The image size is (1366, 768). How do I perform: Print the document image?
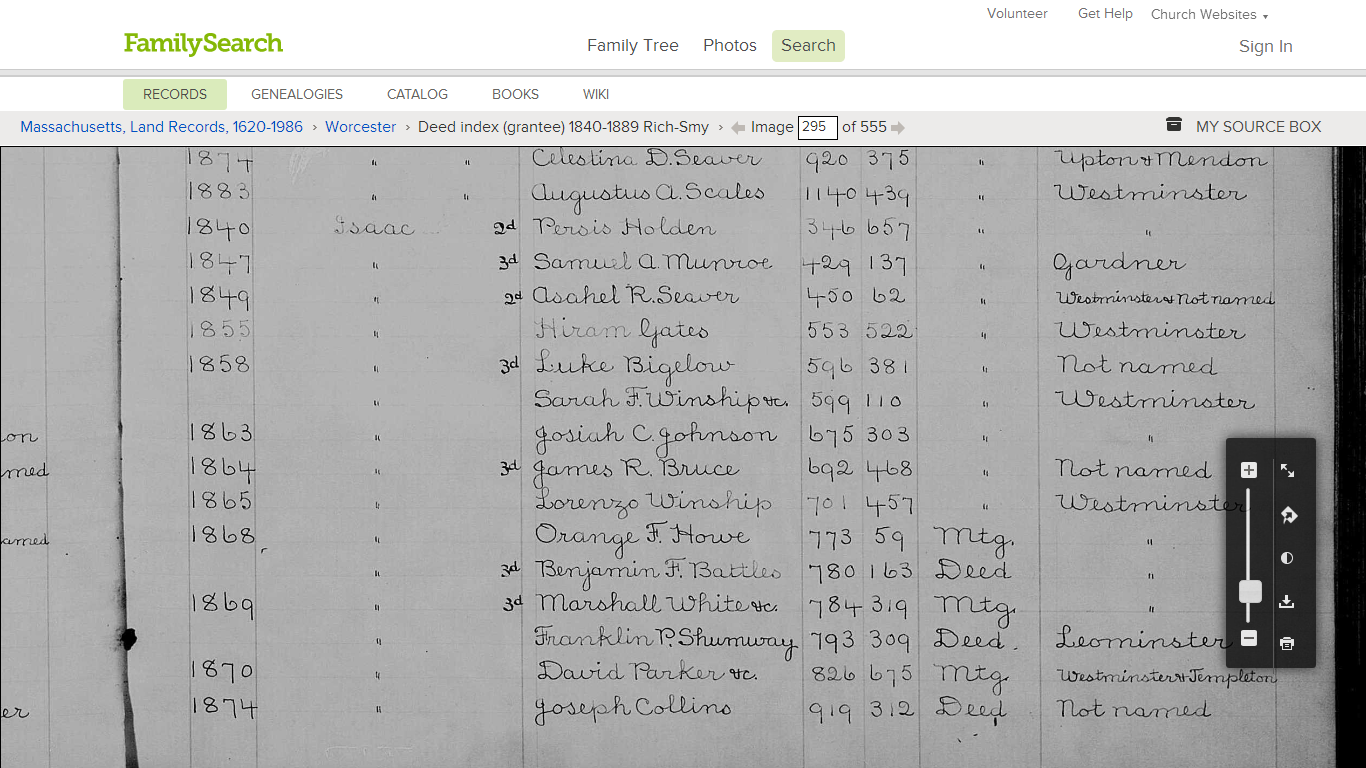coord(1287,643)
